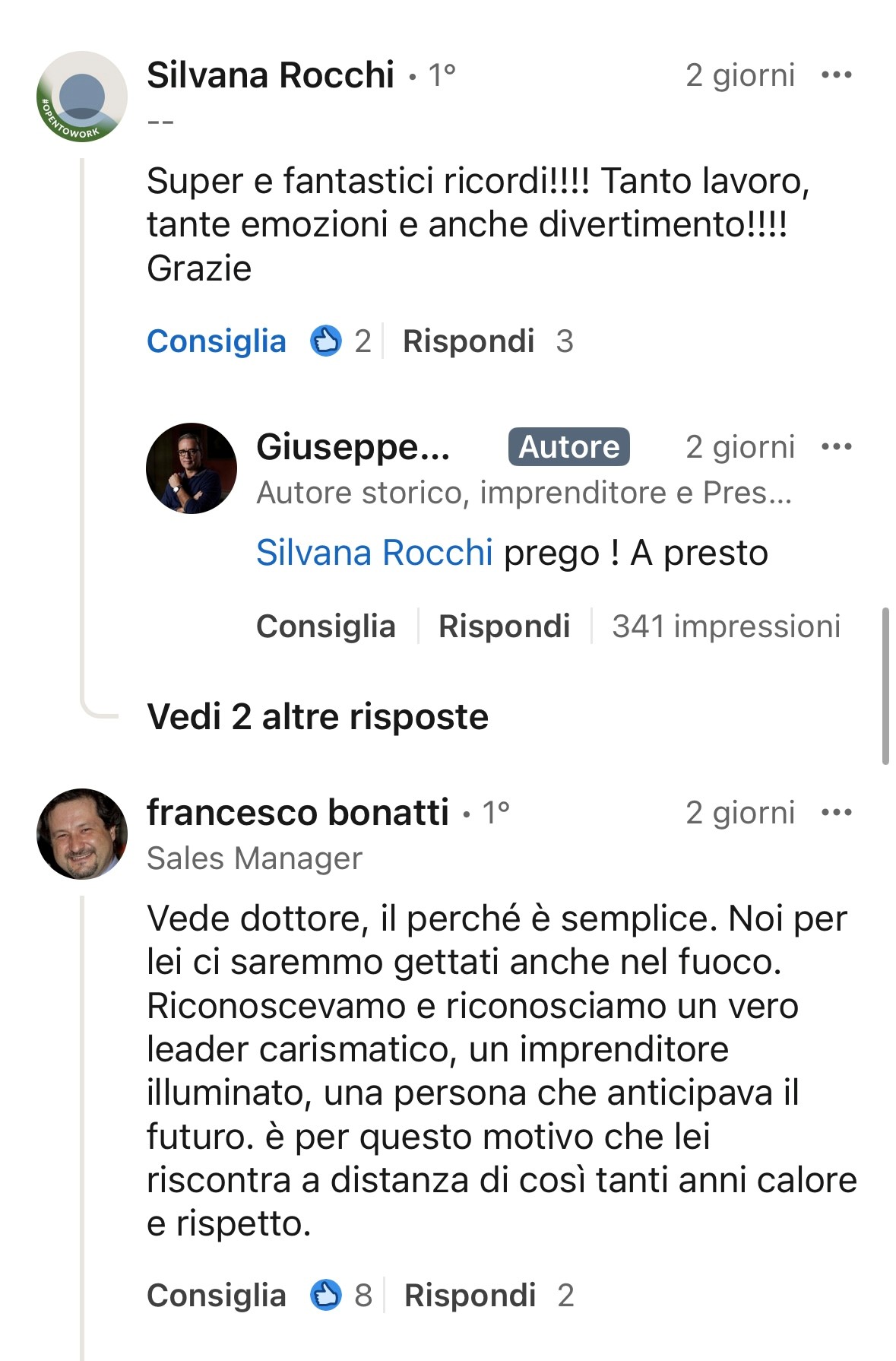The width and height of the screenshot is (896, 1361).
Task: Reply to Silvana Rocchi's comment
Action: pos(468,341)
